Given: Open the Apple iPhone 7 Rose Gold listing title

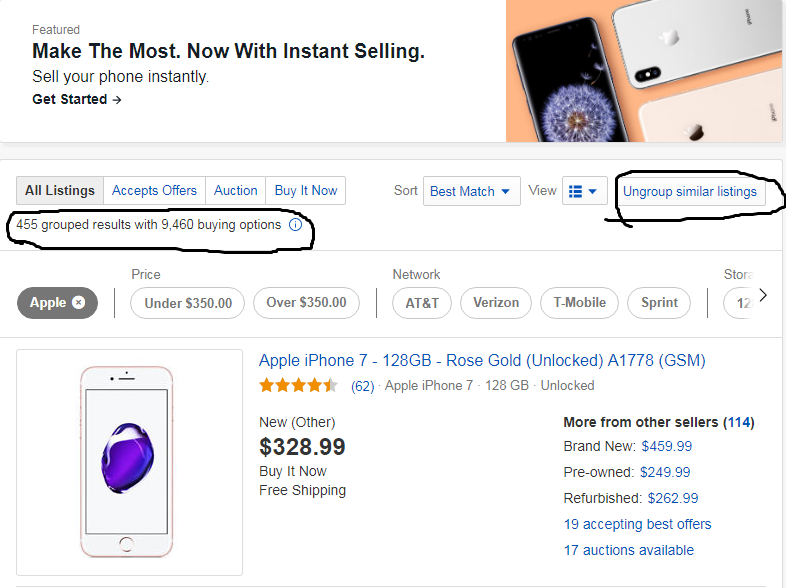Looking at the screenshot, I should 482,360.
